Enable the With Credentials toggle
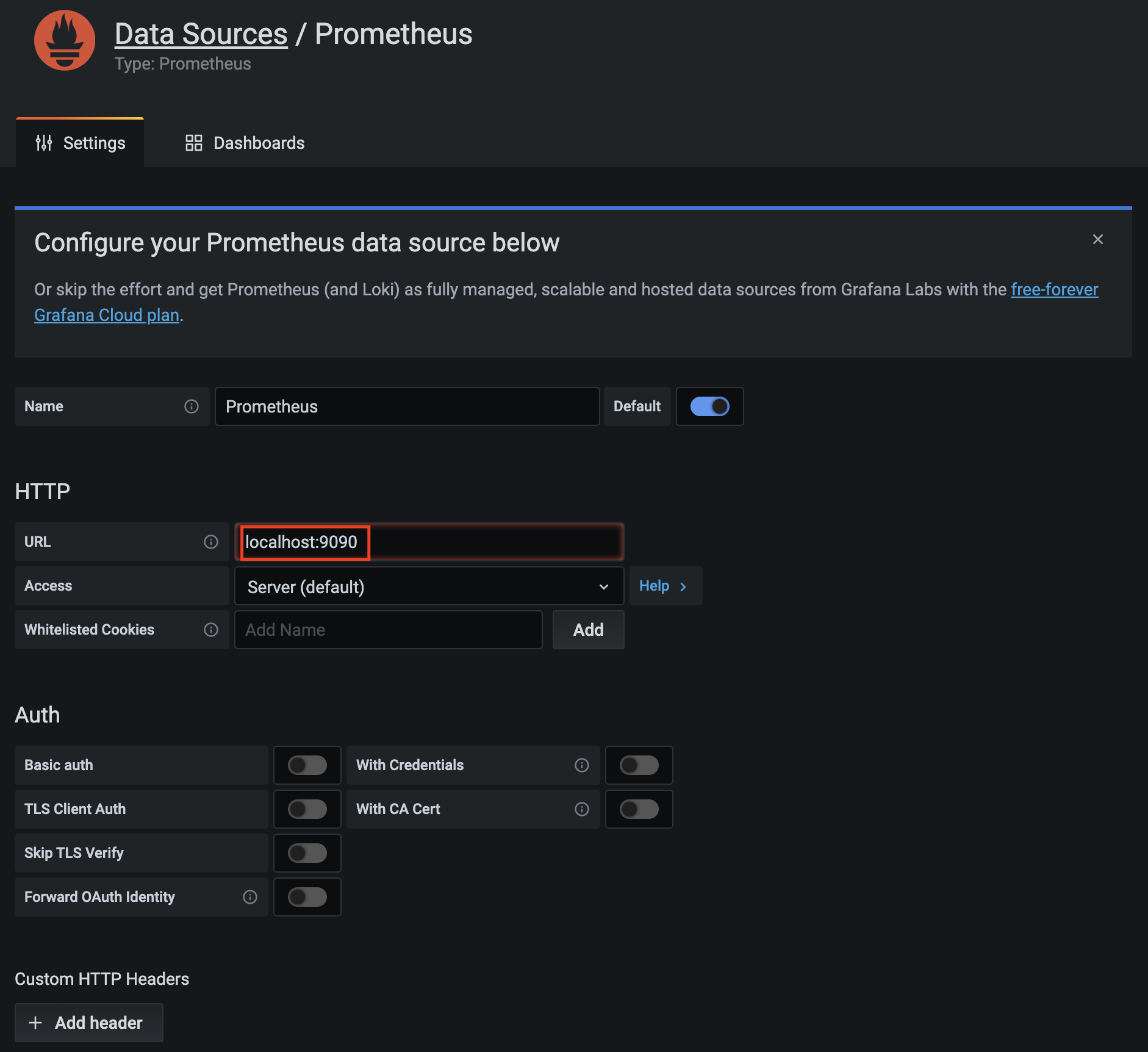The width and height of the screenshot is (1148, 1052). 639,765
